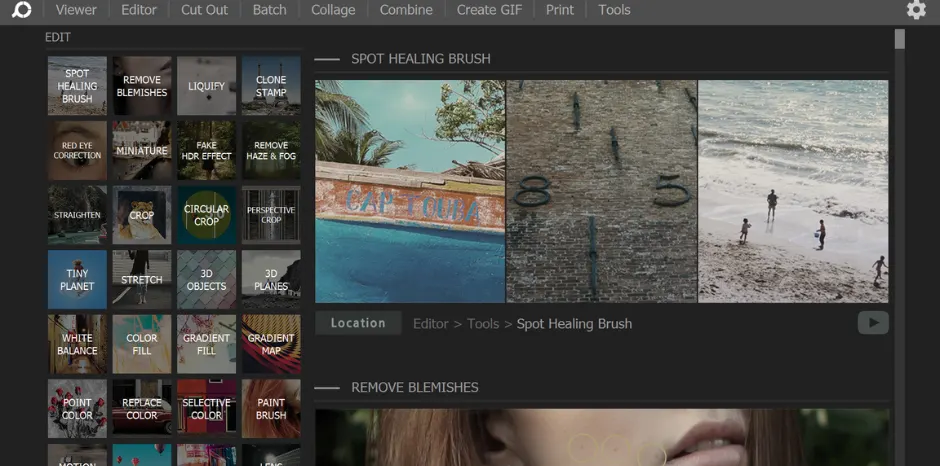Play the Spot Healing Brush video

tap(873, 323)
